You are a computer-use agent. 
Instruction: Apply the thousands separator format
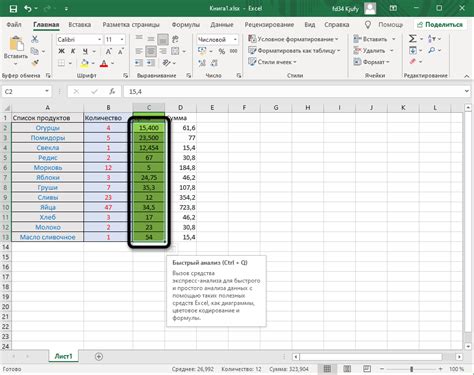click(233, 51)
